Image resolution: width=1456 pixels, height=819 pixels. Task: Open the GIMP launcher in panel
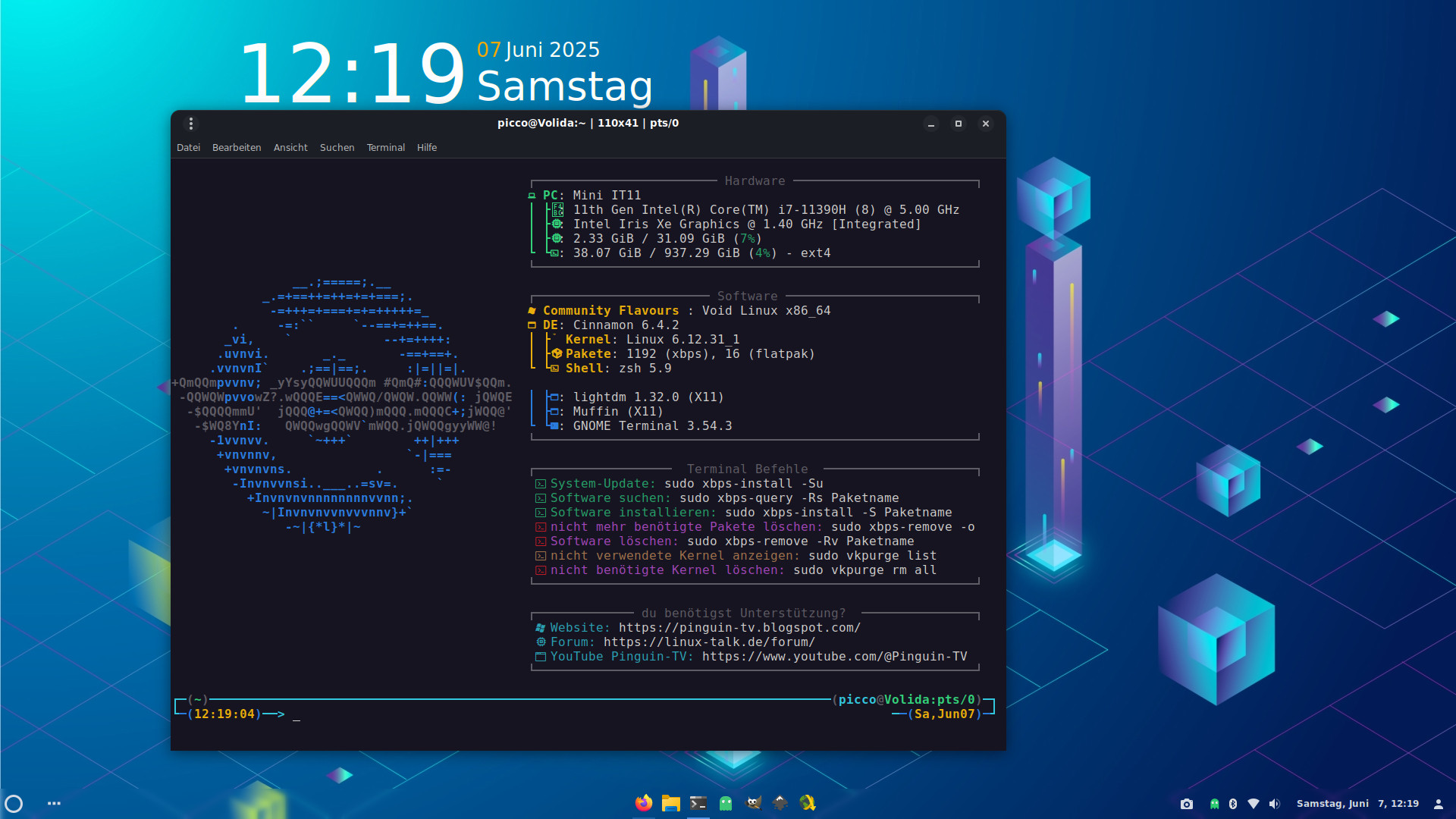[x=753, y=803]
